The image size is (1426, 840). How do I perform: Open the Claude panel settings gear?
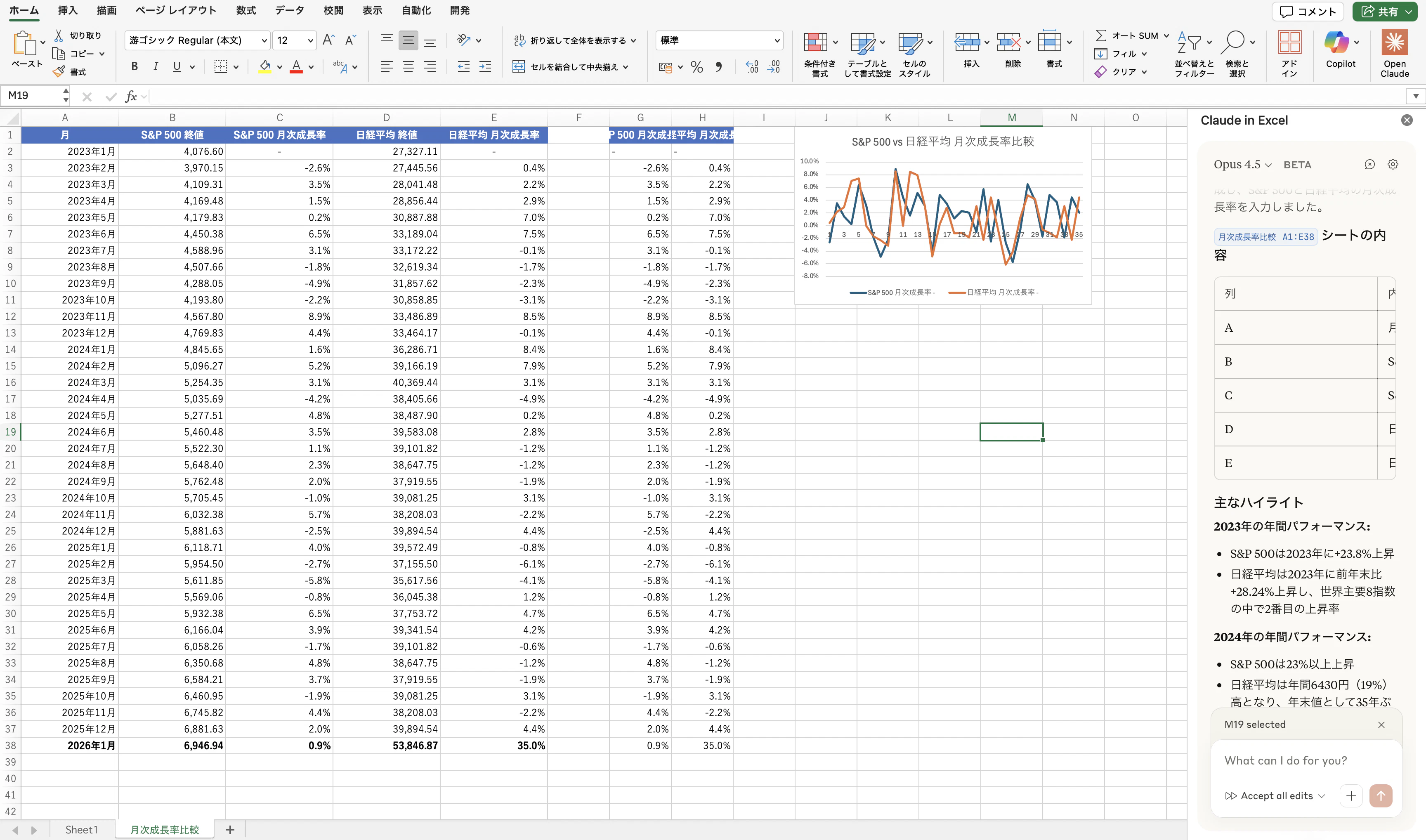click(x=1393, y=164)
